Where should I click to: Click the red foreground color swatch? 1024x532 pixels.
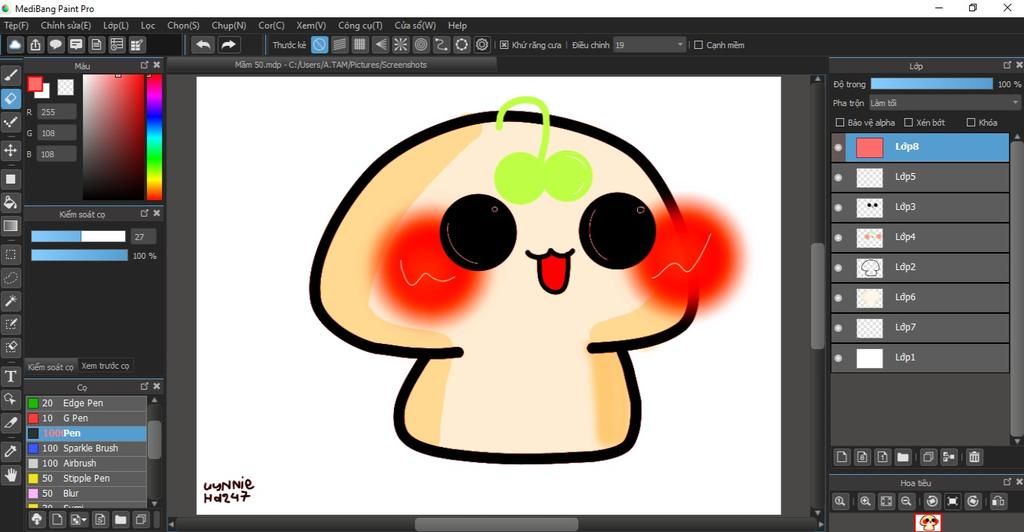(x=35, y=84)
